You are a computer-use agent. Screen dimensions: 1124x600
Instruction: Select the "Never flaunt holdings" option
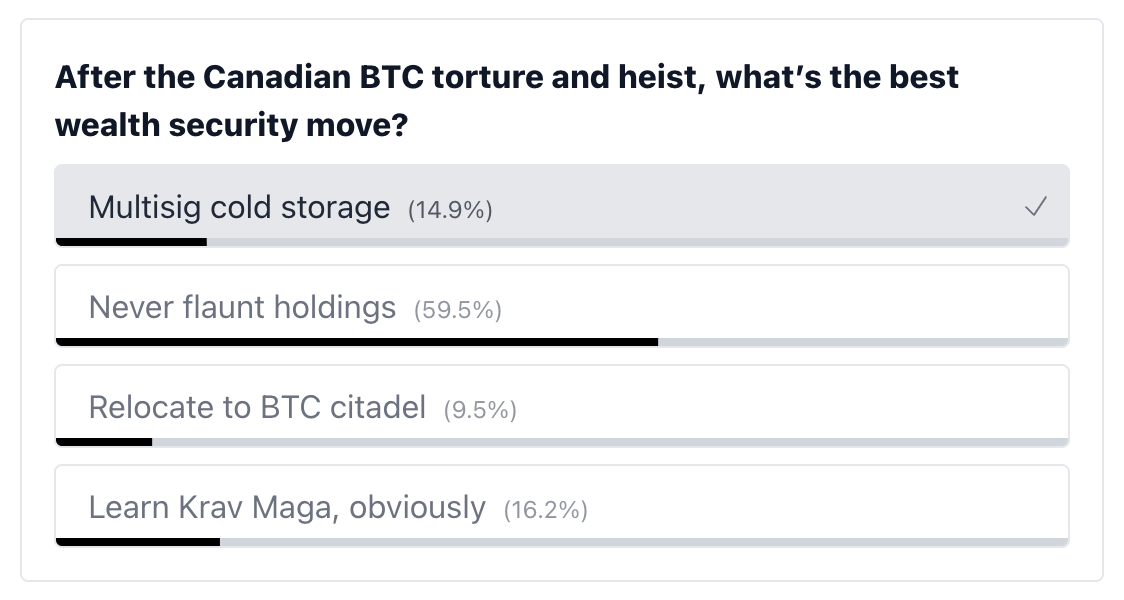click(x=562, y=304)
